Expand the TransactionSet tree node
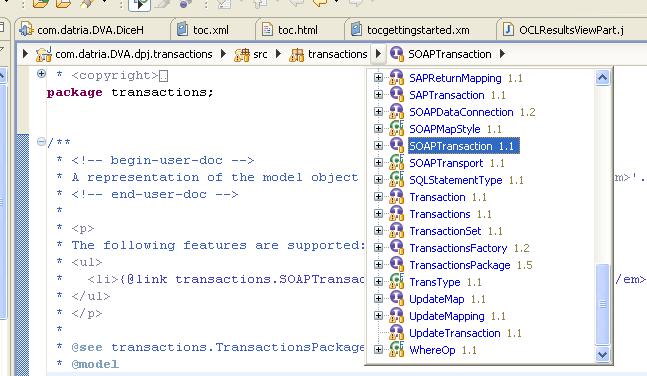The width and height of the screenshot is (647, 376). [378, 231]
